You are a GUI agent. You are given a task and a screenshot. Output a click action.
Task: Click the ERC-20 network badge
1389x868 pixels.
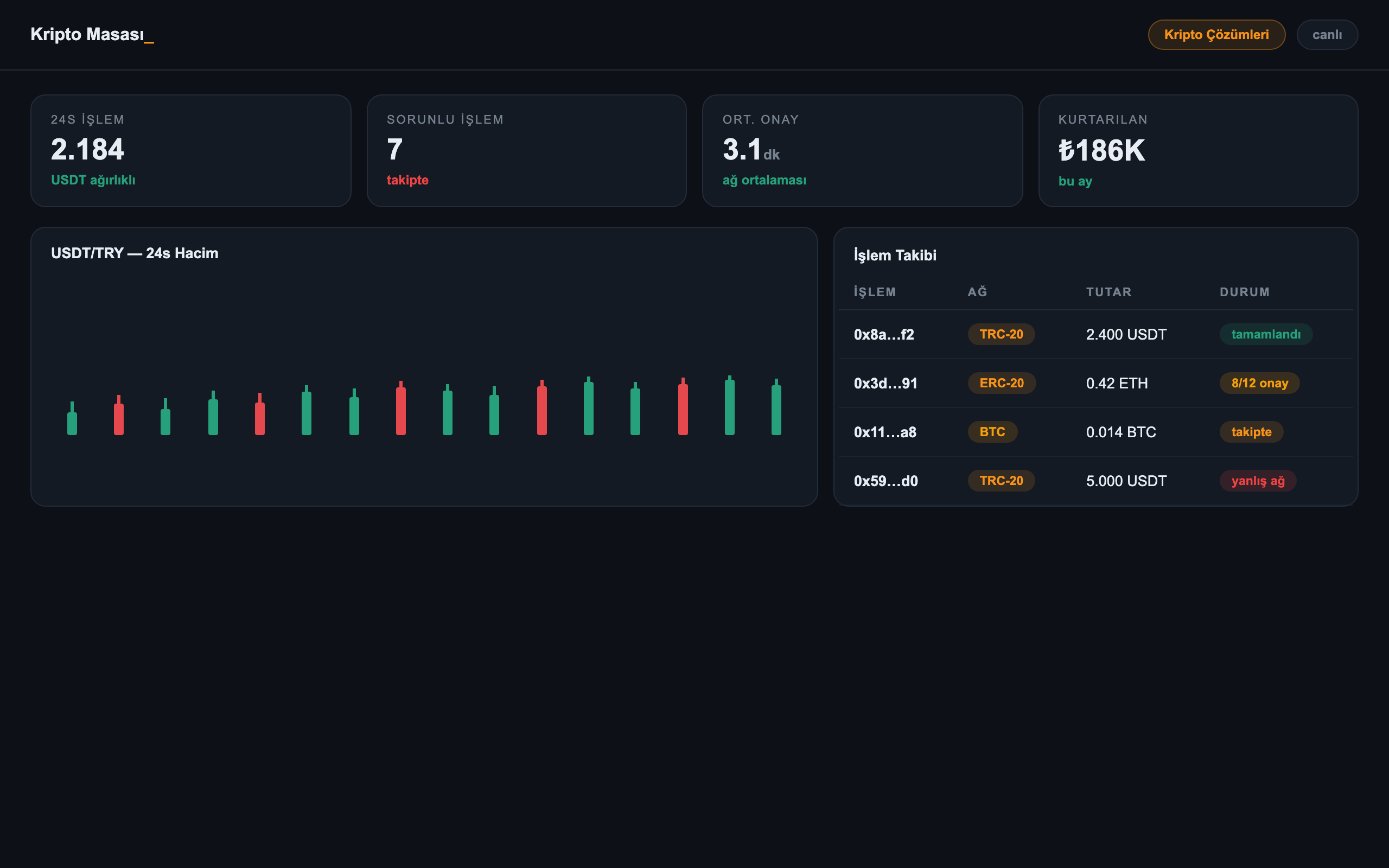pos(1002,383)
